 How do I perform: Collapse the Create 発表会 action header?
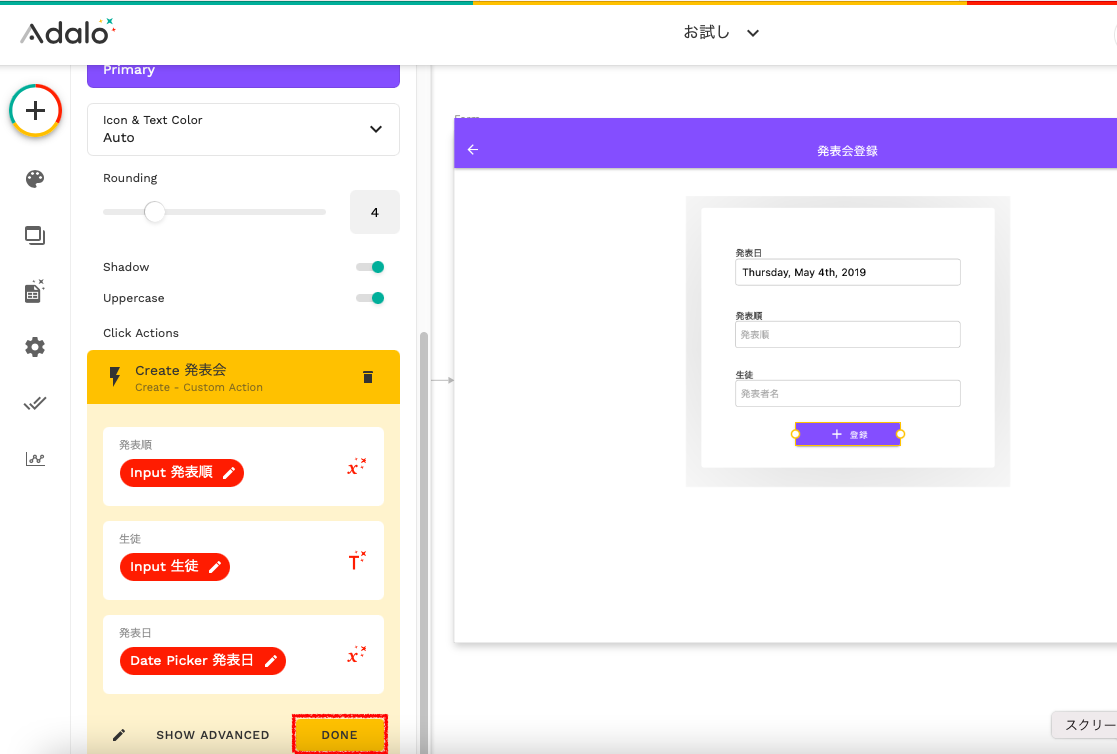pos(243,377)
